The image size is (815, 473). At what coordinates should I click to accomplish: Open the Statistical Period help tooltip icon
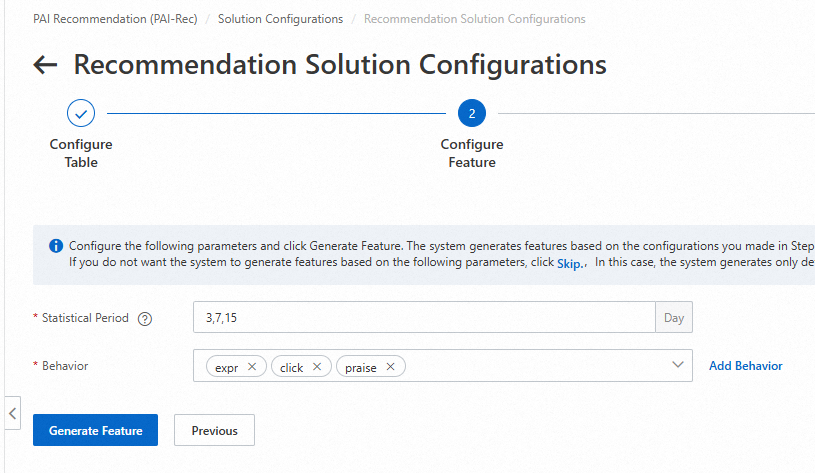coord(145,319)
